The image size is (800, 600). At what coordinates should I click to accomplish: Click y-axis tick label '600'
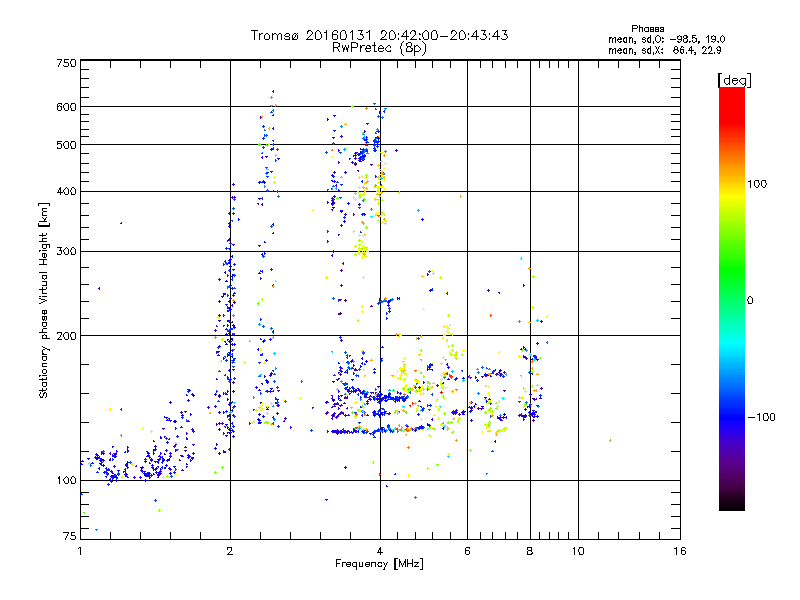pos(66,107)
